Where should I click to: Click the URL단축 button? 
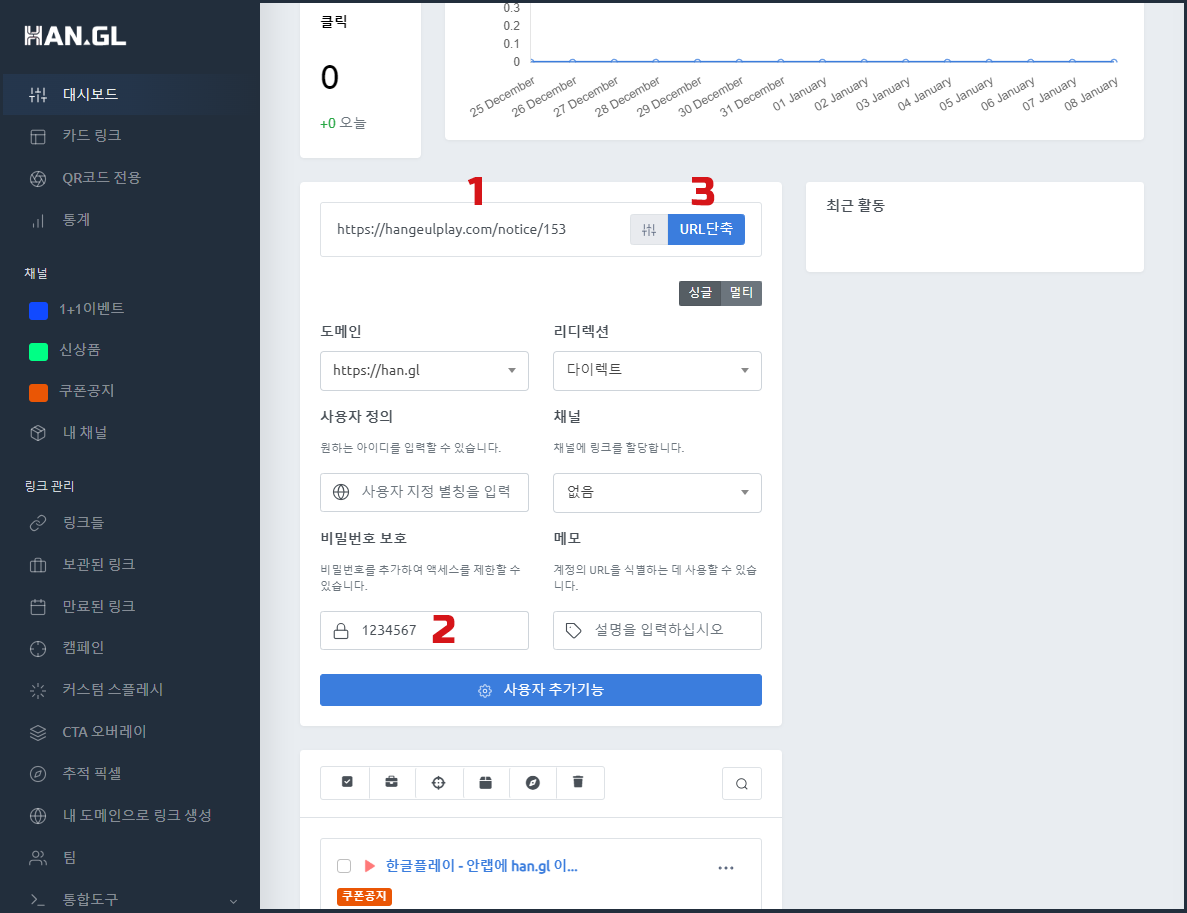pyautogui.click(x=706, y=229)
